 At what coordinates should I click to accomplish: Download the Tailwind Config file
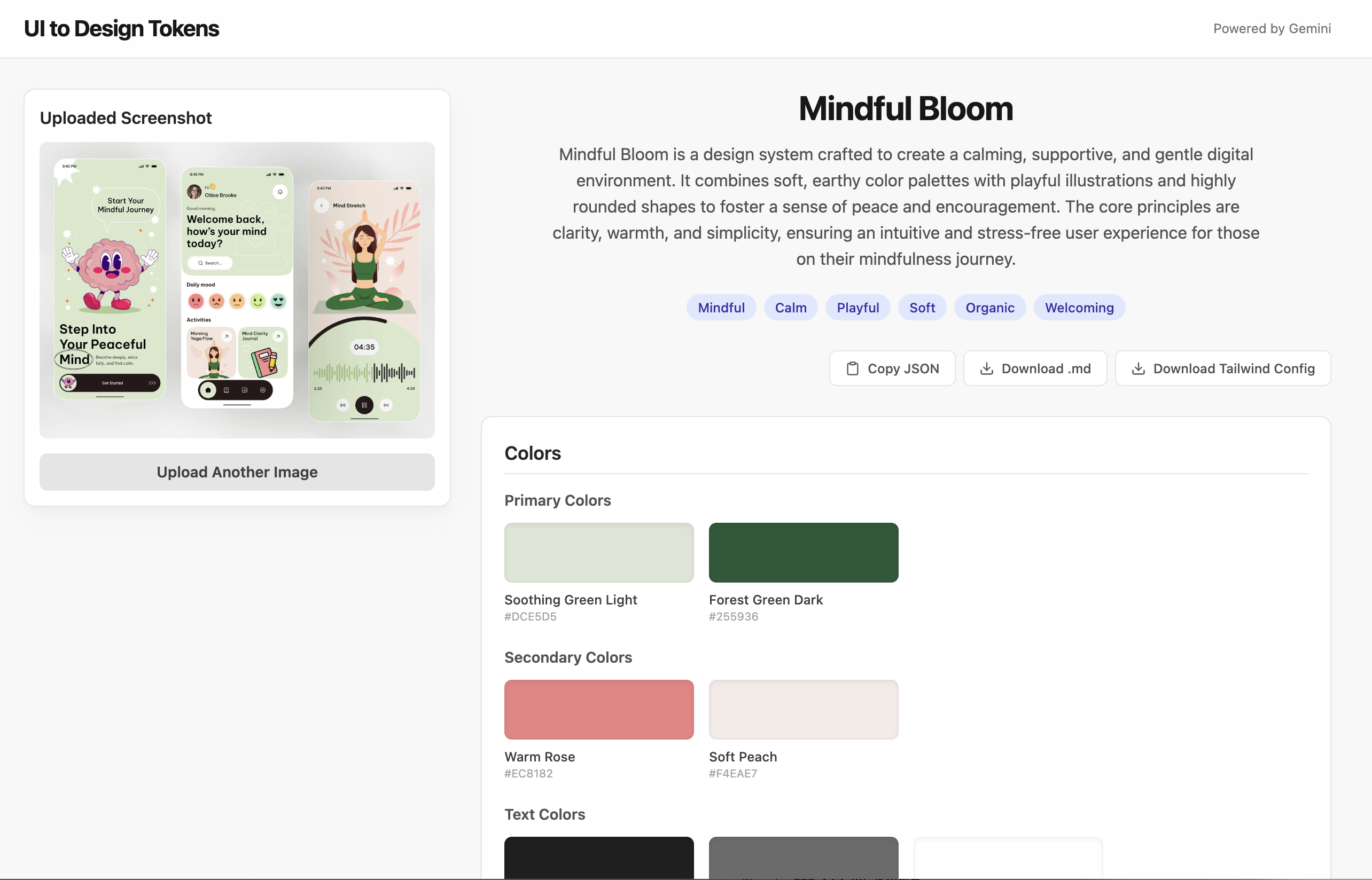tap(1222, 368)
